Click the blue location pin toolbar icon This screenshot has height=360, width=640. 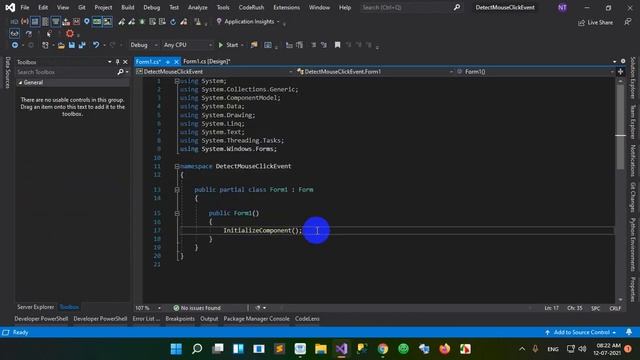(87, 21)
